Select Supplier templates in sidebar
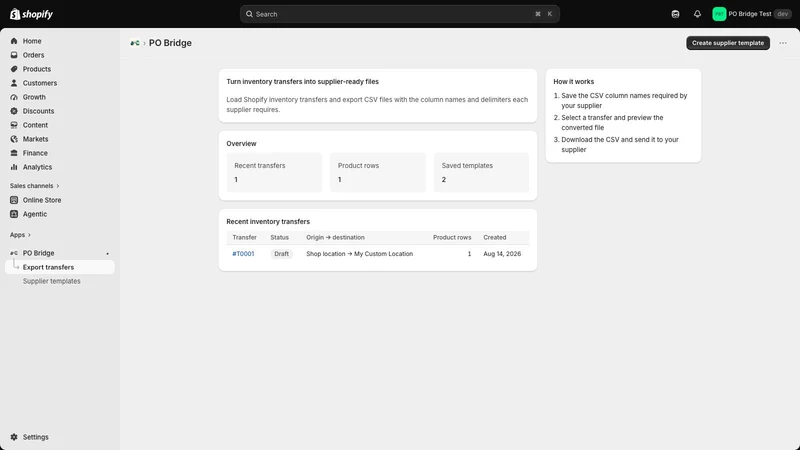 click(52, 281)
